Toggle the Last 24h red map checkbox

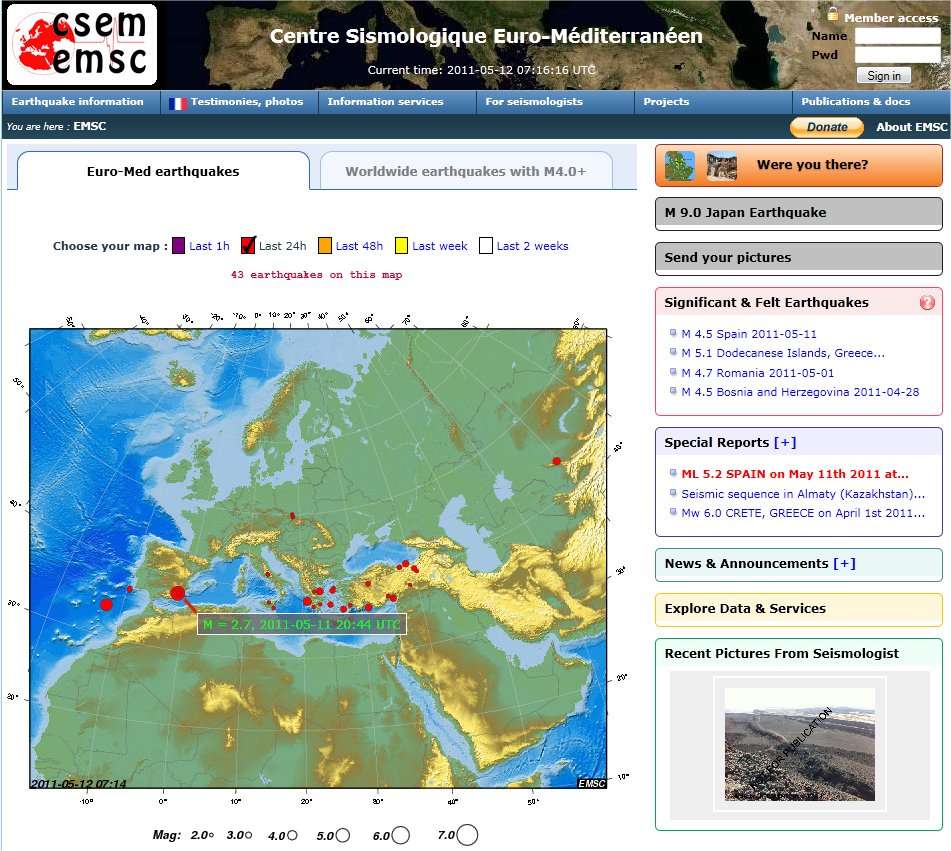tap(248, 245)
